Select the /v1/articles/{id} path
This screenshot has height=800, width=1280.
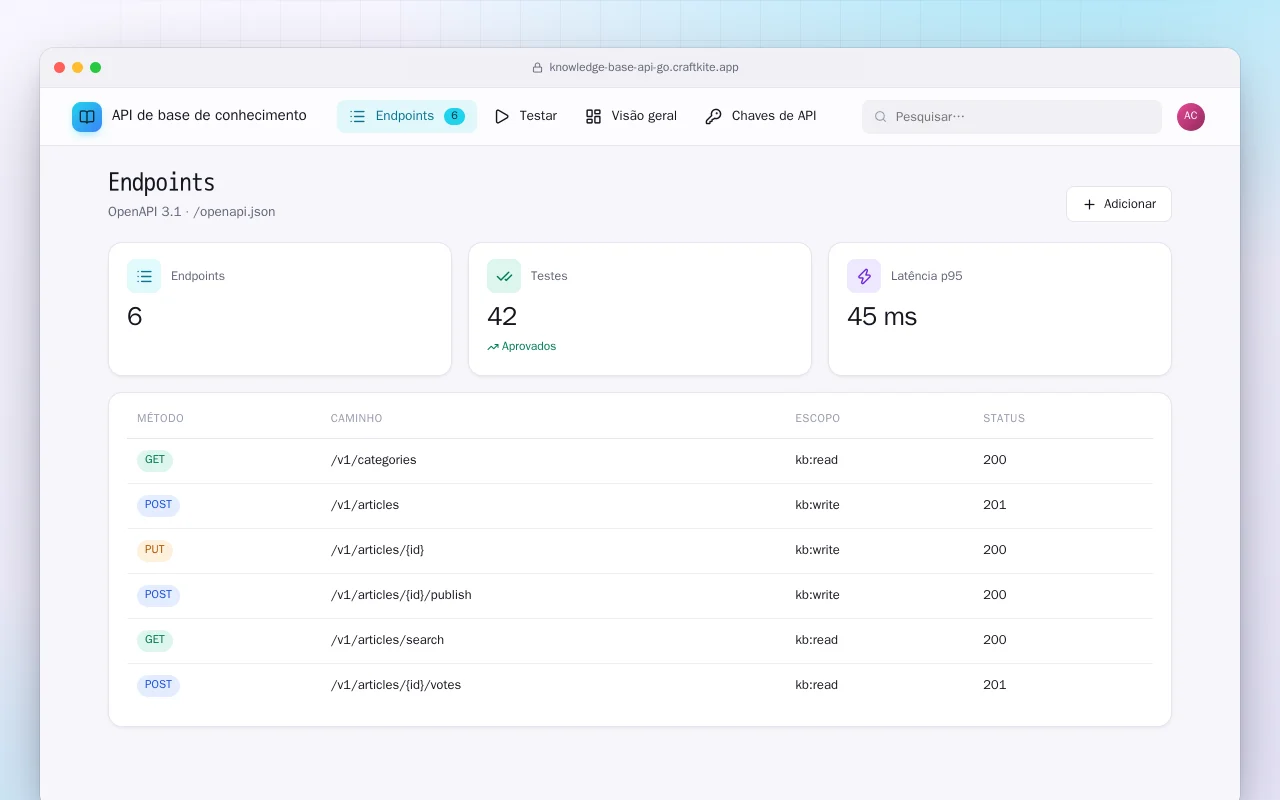coord(378,550)
